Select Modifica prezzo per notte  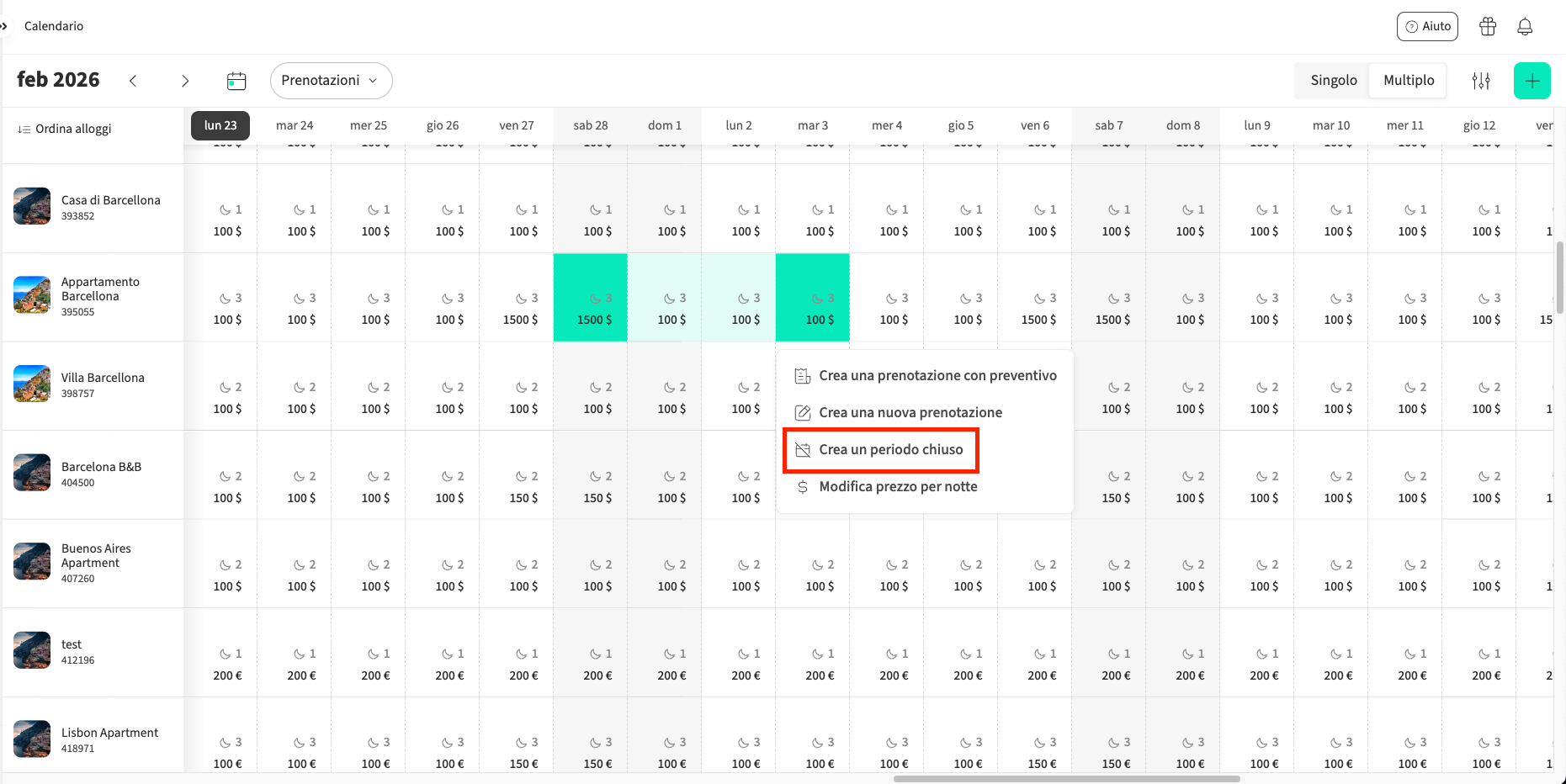897,487
